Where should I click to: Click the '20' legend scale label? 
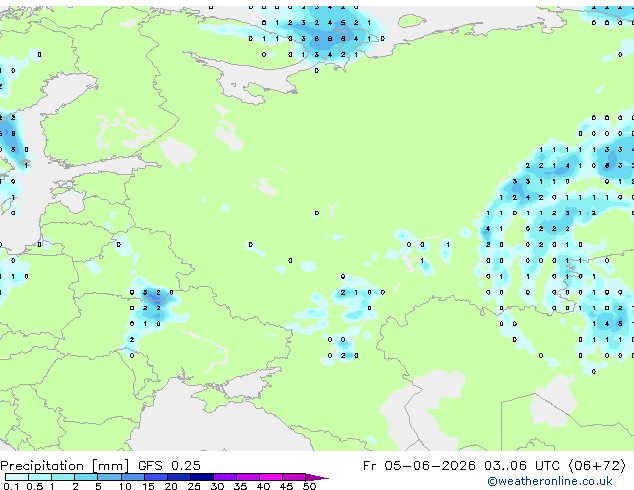click(x=171, y=486)
